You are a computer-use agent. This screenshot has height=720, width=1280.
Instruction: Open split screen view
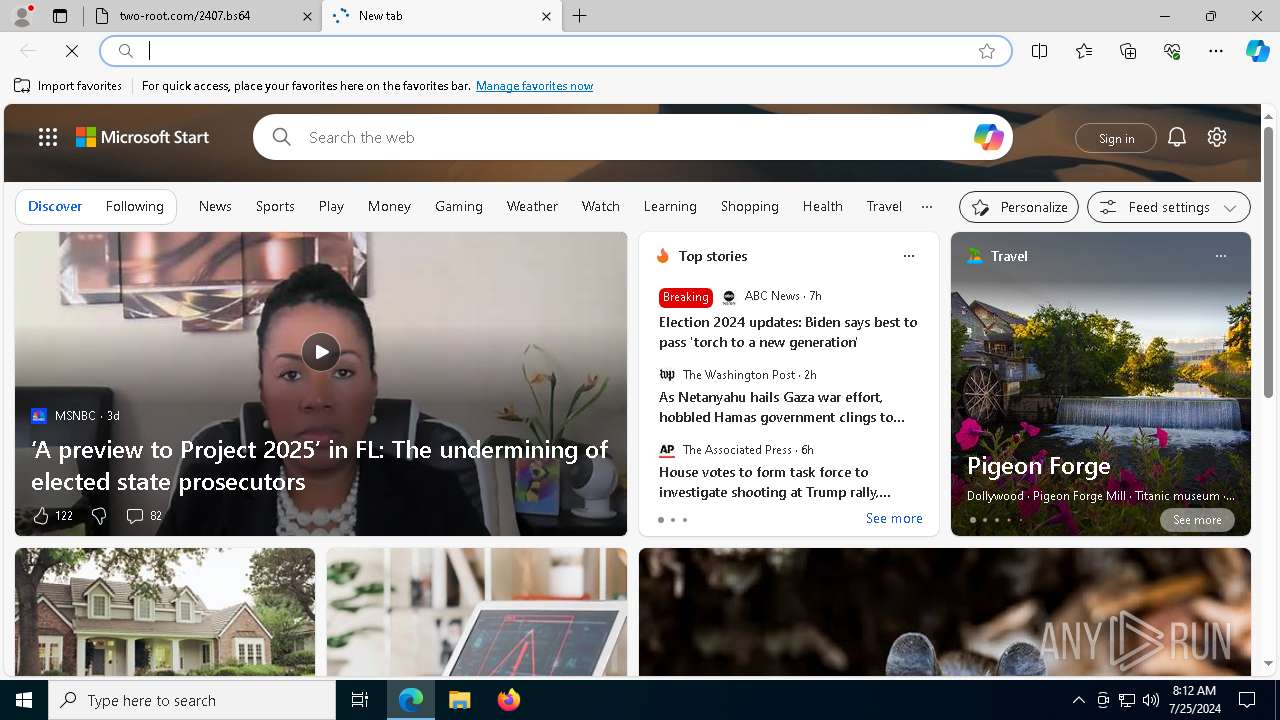[x=1039, y=51]
